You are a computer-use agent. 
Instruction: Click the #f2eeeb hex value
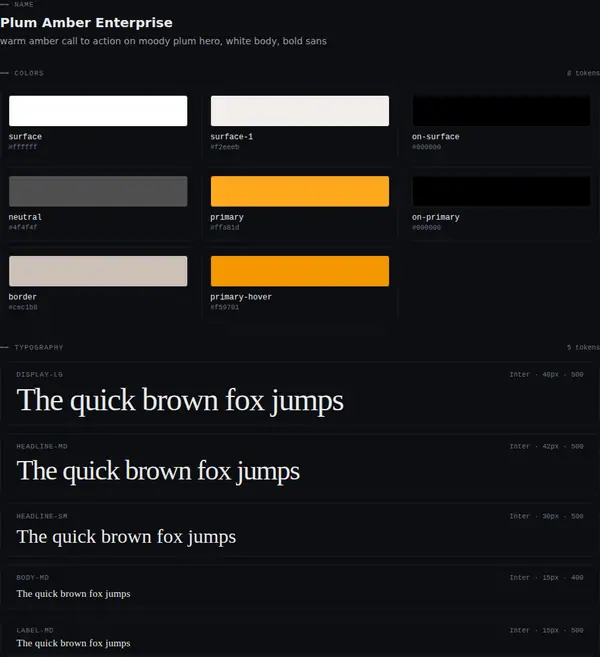225,147
